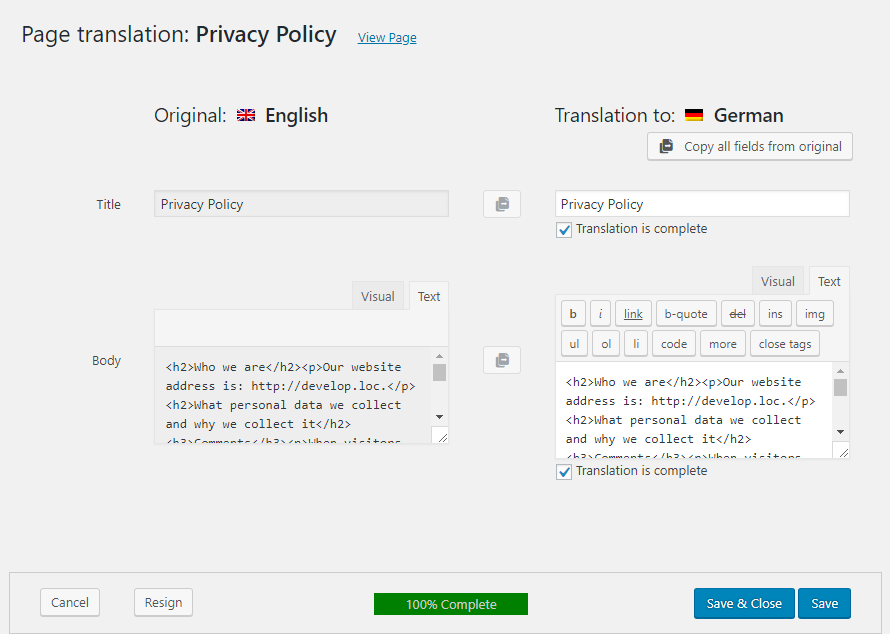Click the ol quicktag button
Viewport: 890px width, 634px height.
606,344
